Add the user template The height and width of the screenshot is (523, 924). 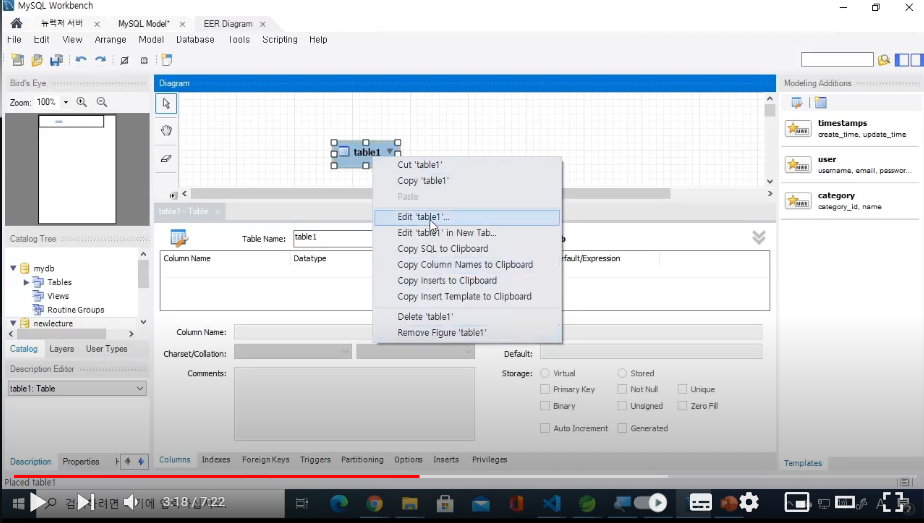point(851,164)
